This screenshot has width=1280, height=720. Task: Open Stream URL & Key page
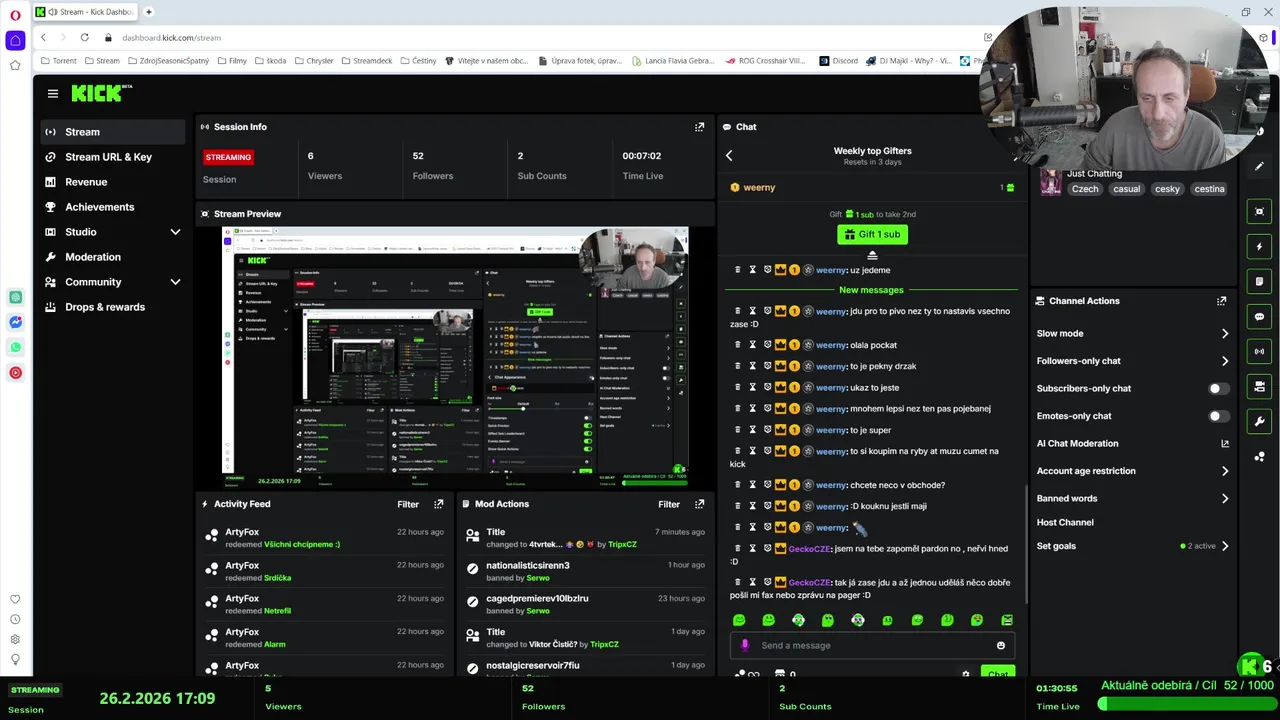click(x=113, y=157)
